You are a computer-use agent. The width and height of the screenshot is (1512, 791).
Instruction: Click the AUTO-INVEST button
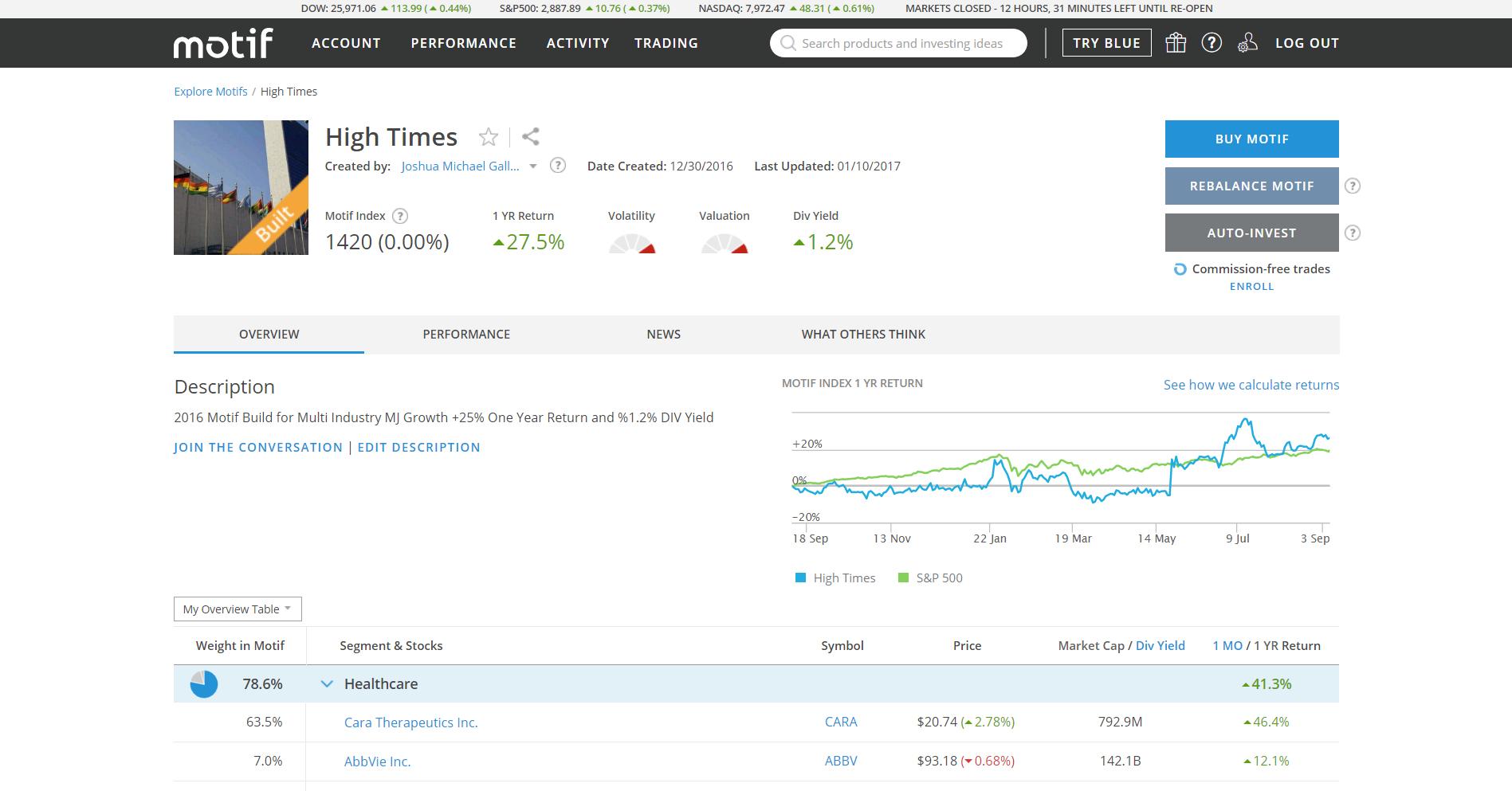(1251, 233)
